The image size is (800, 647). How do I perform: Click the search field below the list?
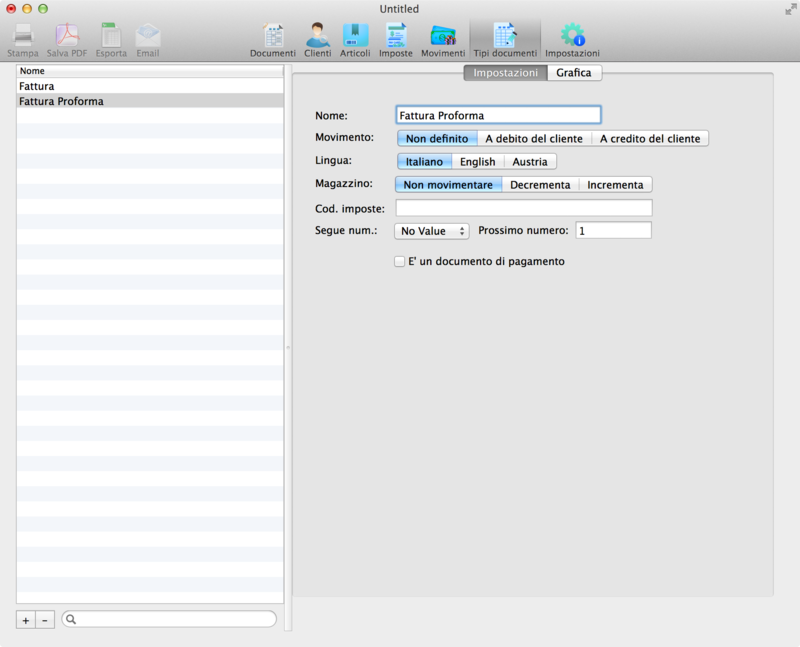click(x=170, y=620)
